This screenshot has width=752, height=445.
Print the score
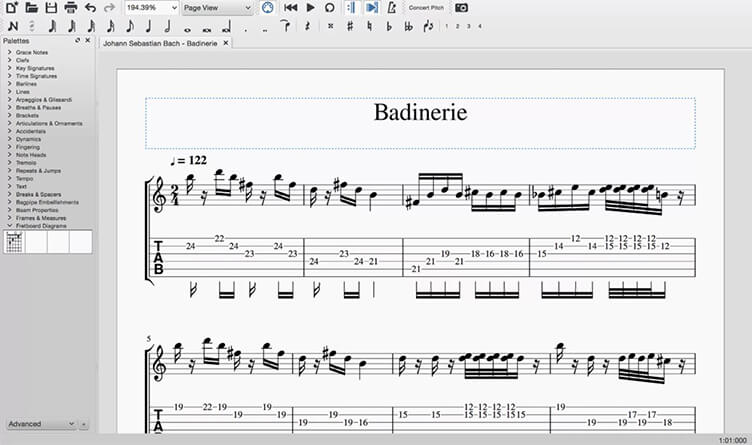tap(70, 8)
